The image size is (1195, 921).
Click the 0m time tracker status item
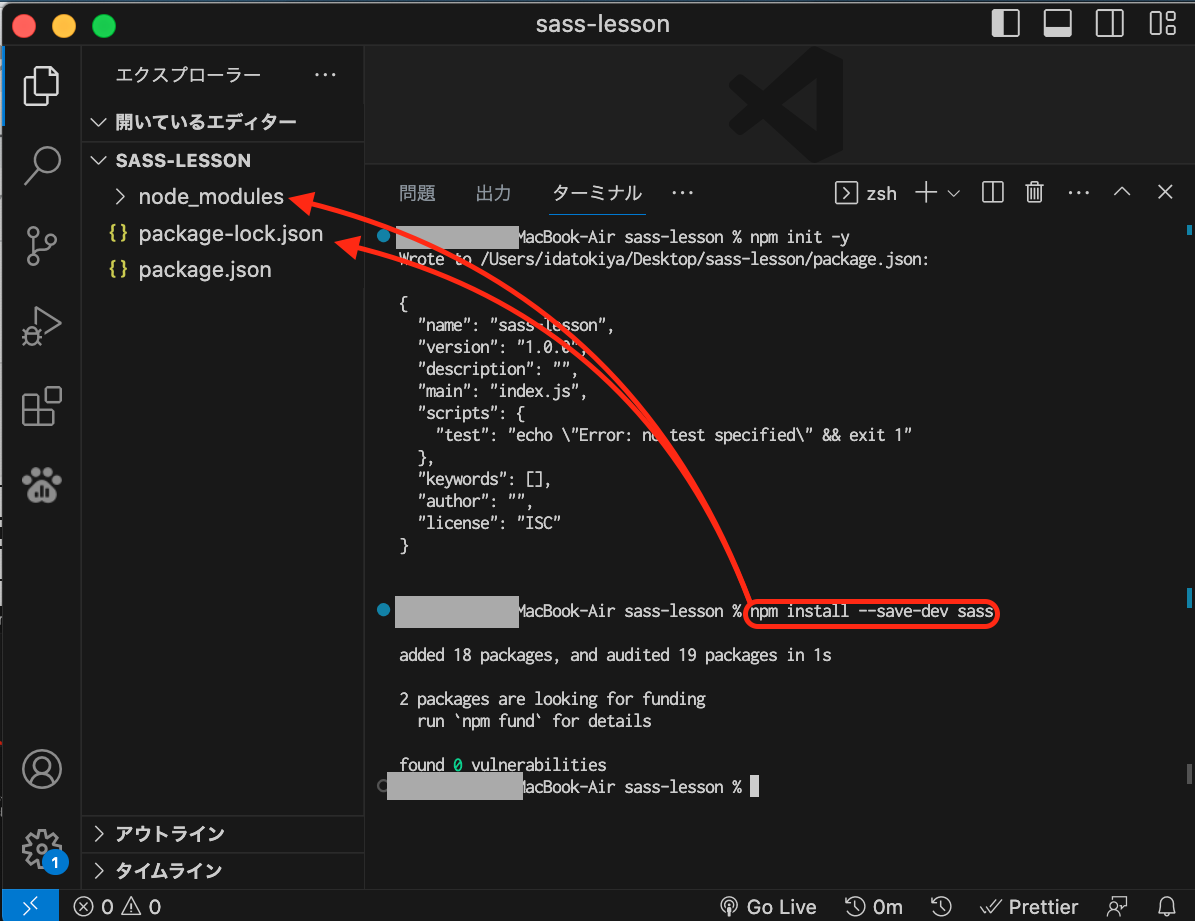point(873,907)
